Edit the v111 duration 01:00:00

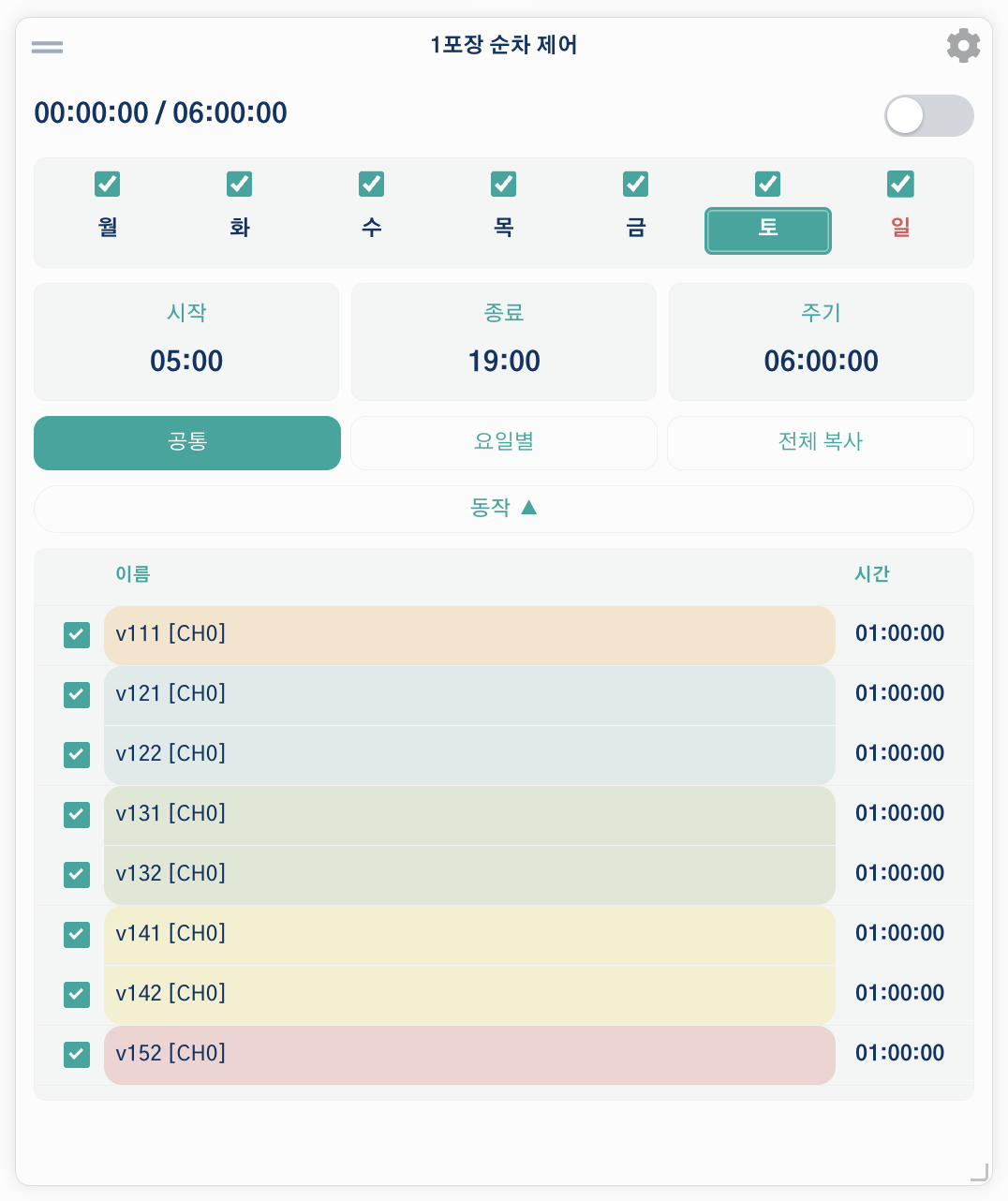tap(899, 633)
